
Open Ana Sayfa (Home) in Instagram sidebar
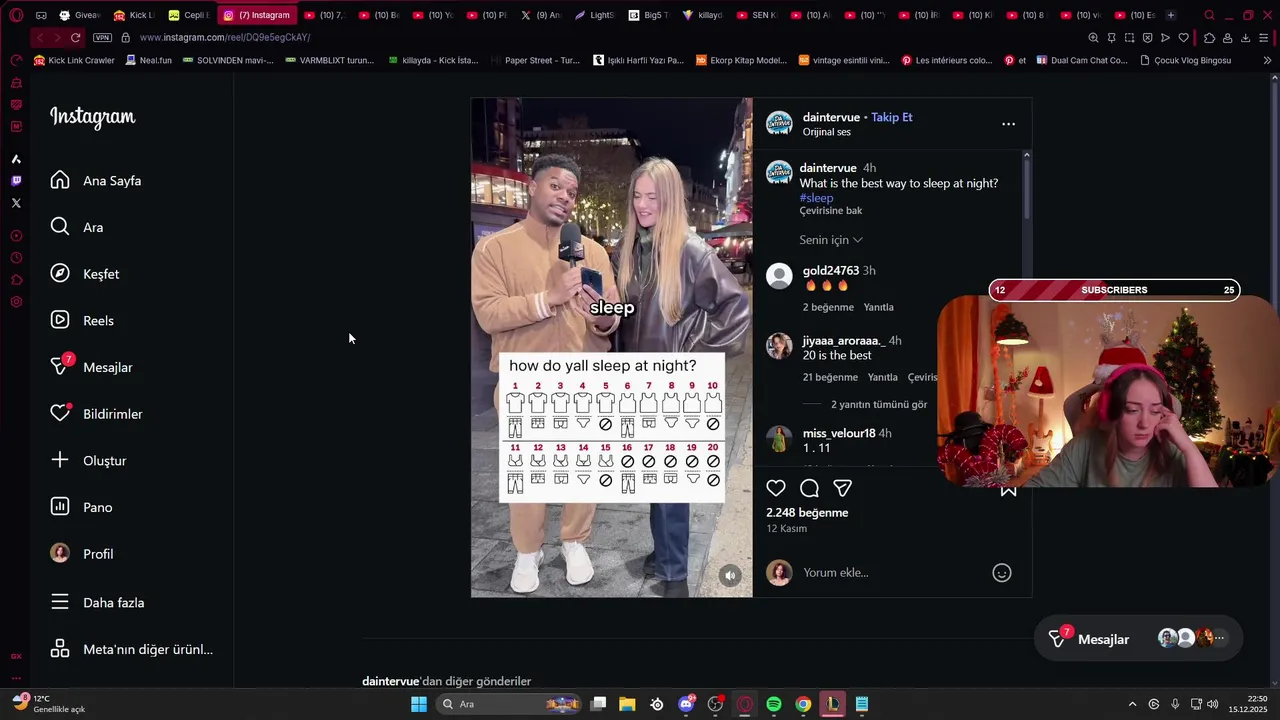tap(96, 181)
